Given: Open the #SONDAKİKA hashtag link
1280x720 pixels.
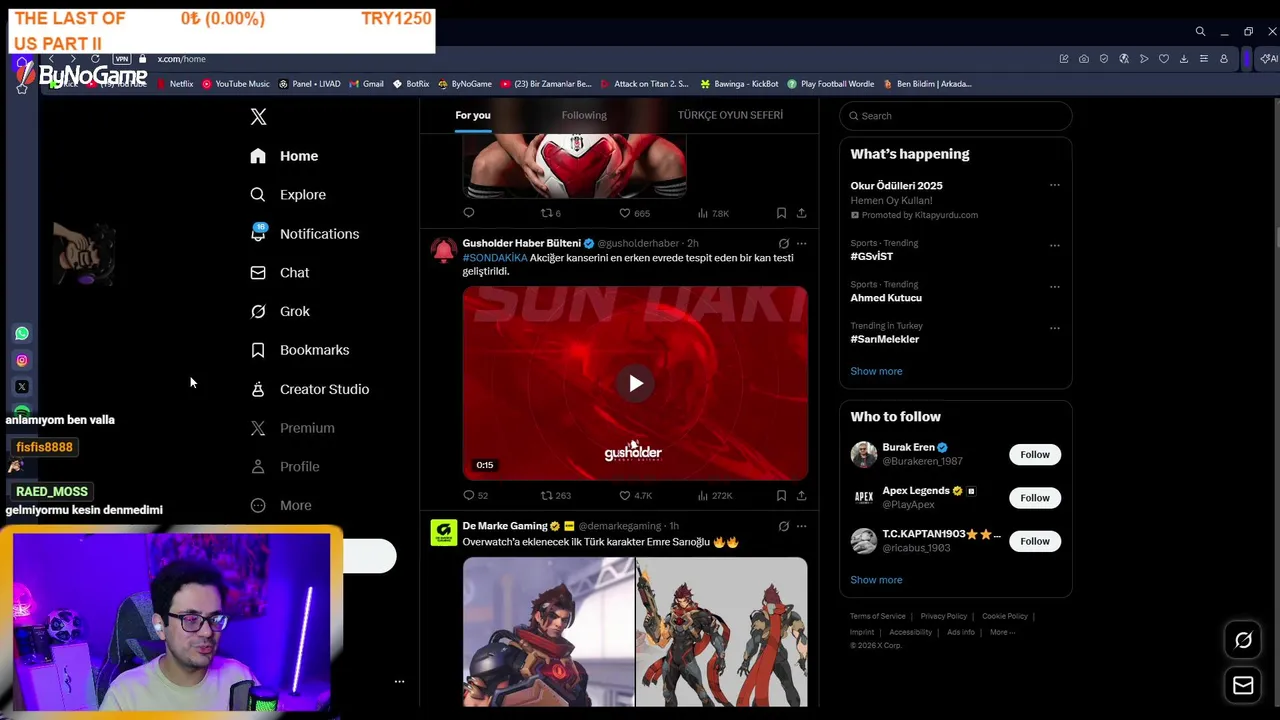Looking at the screenshot, I should [x=494, y=258].
